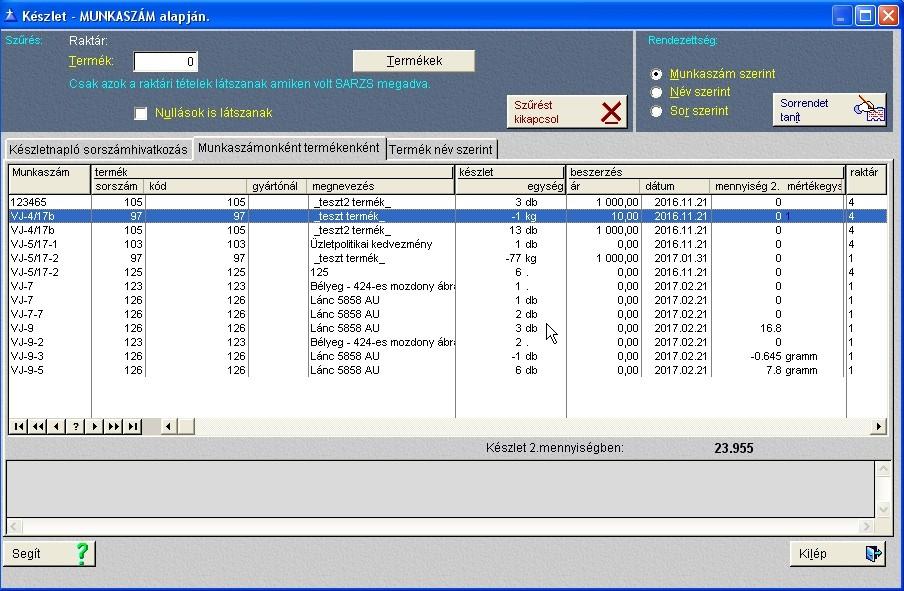Viewport: 904px width, 591px height.
Task: Select the VJ-9 work number cell
Action: (50, 328)
